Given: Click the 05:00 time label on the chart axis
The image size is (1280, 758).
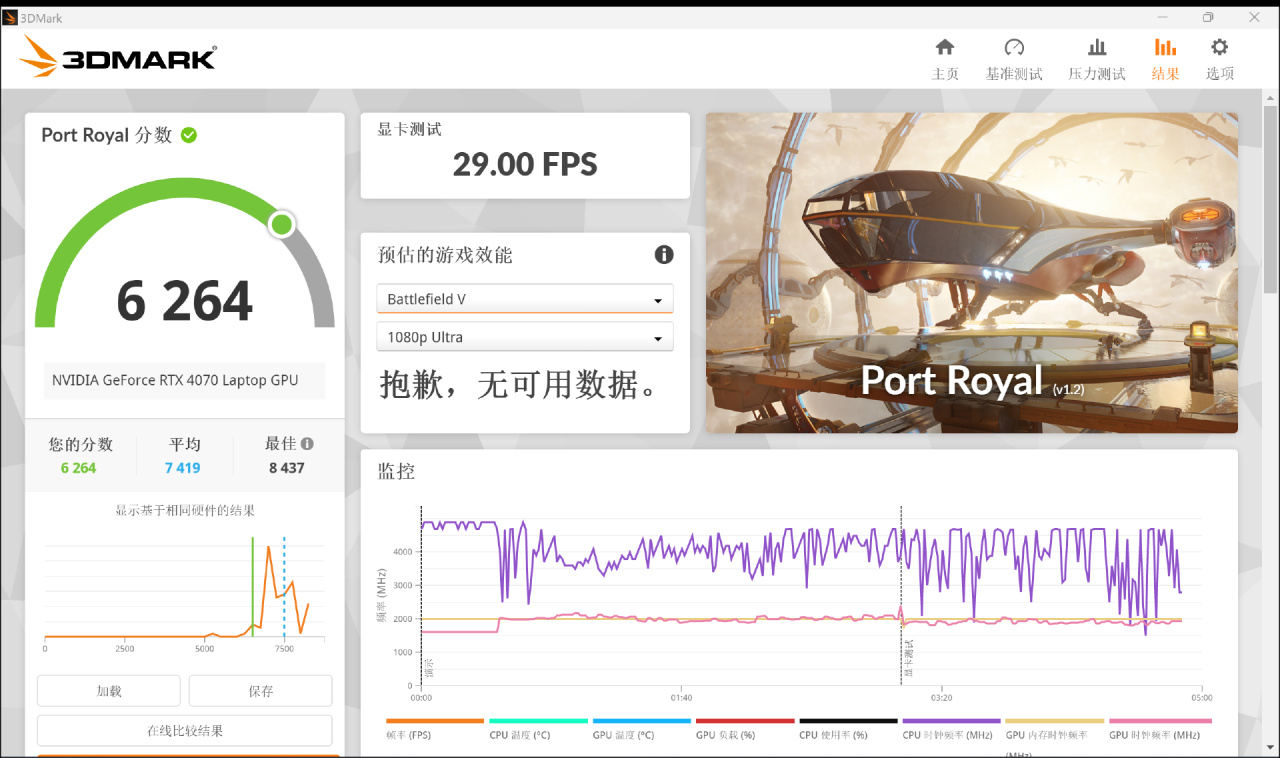Looking at the screenshot, I should pos(1201,697).
